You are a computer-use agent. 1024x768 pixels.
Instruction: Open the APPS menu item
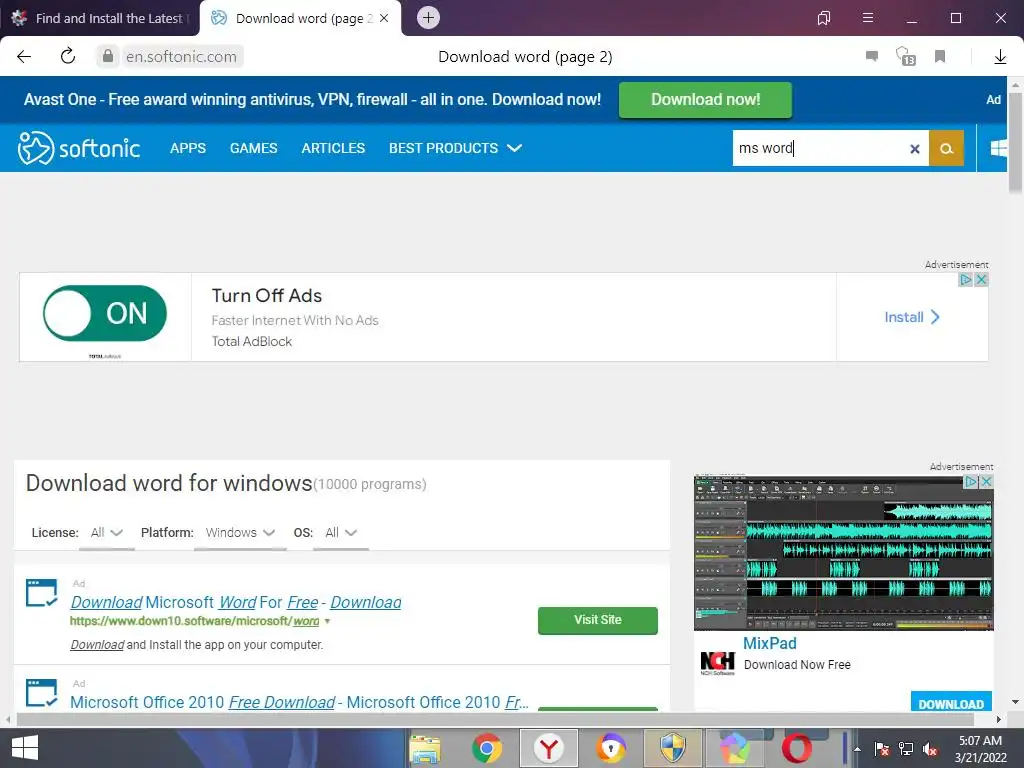(x=188, y=148)
